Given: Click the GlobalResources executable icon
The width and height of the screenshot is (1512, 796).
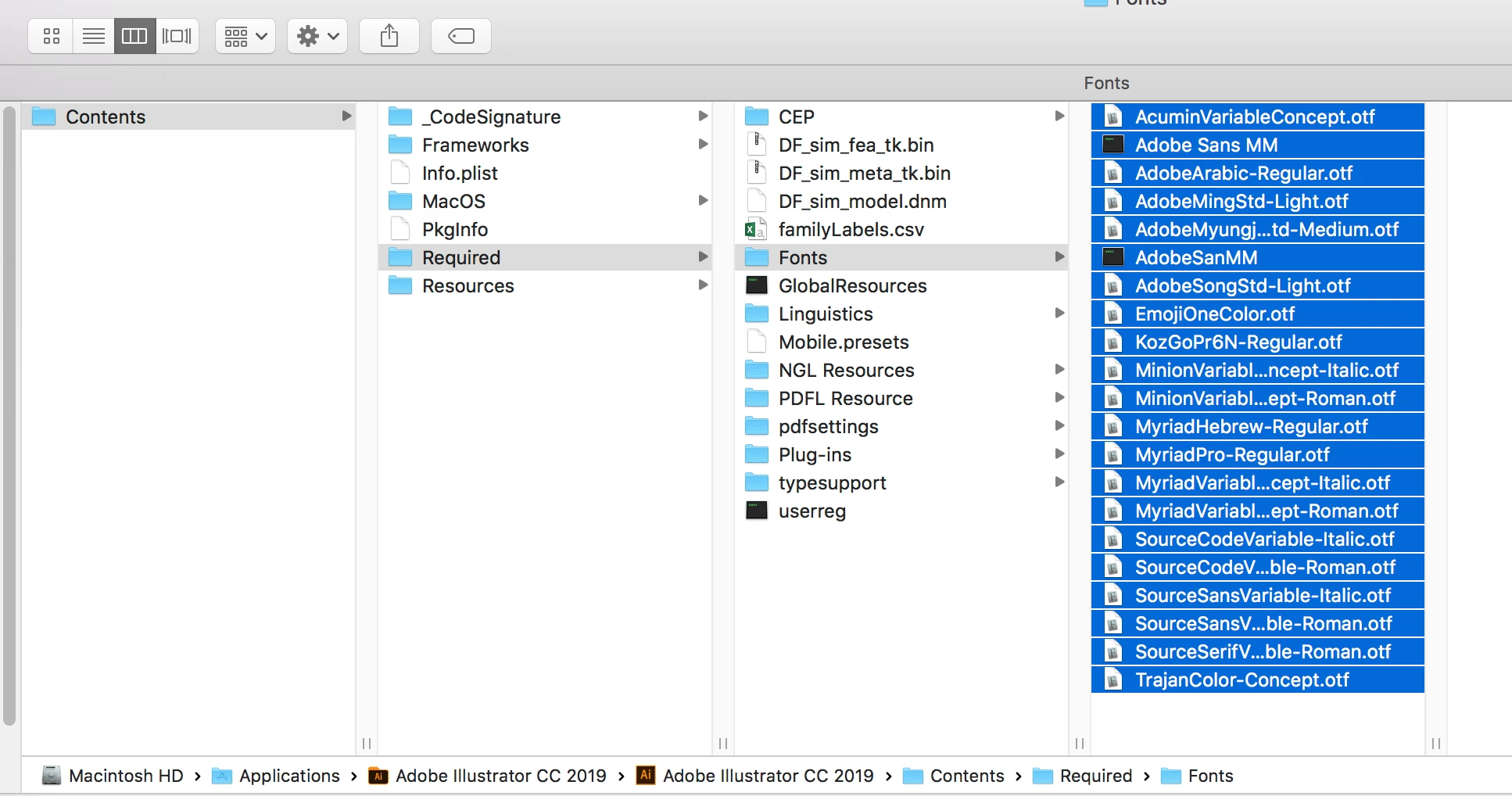Looking at the screenshot, I should (757, 285).
